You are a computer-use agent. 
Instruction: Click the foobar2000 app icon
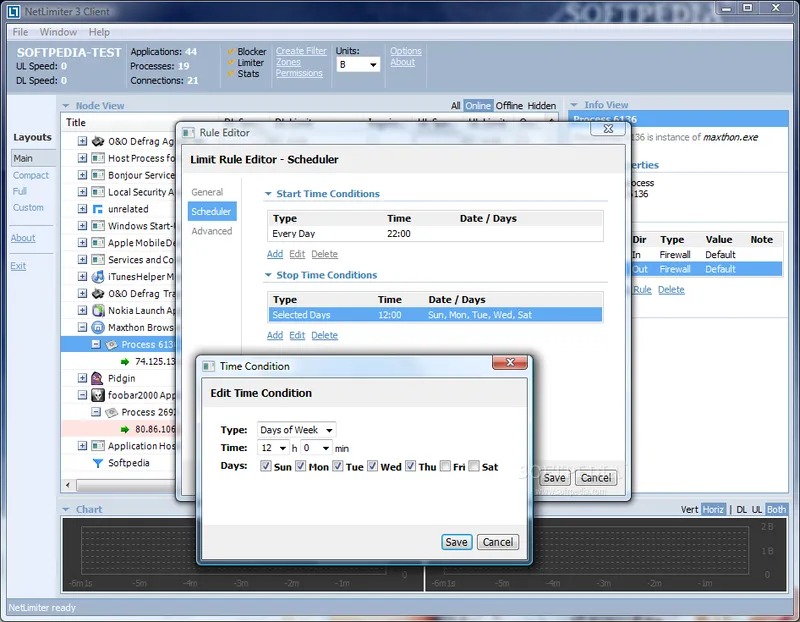pyautogui.click(x=98, y=395)
